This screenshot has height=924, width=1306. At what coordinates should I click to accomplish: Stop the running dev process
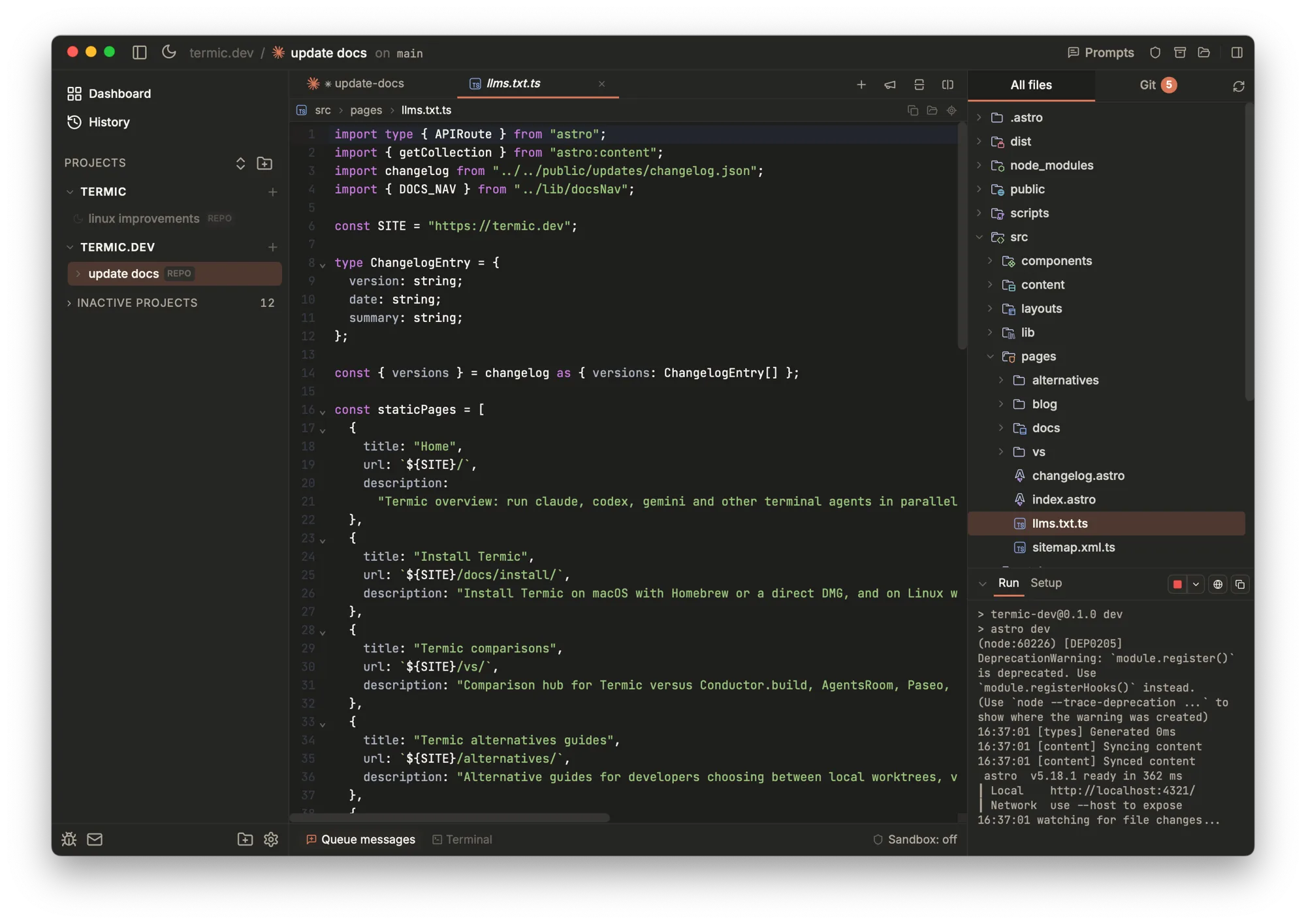tap(1177, 584)
